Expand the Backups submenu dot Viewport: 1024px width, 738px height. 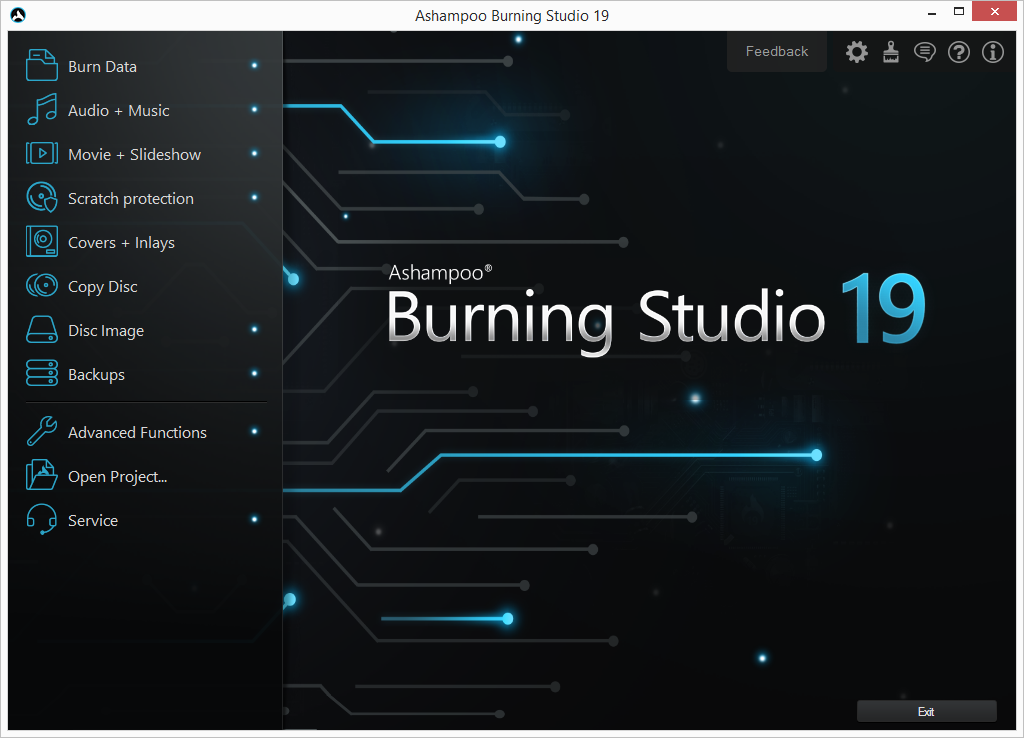click(x=255, y=373)
